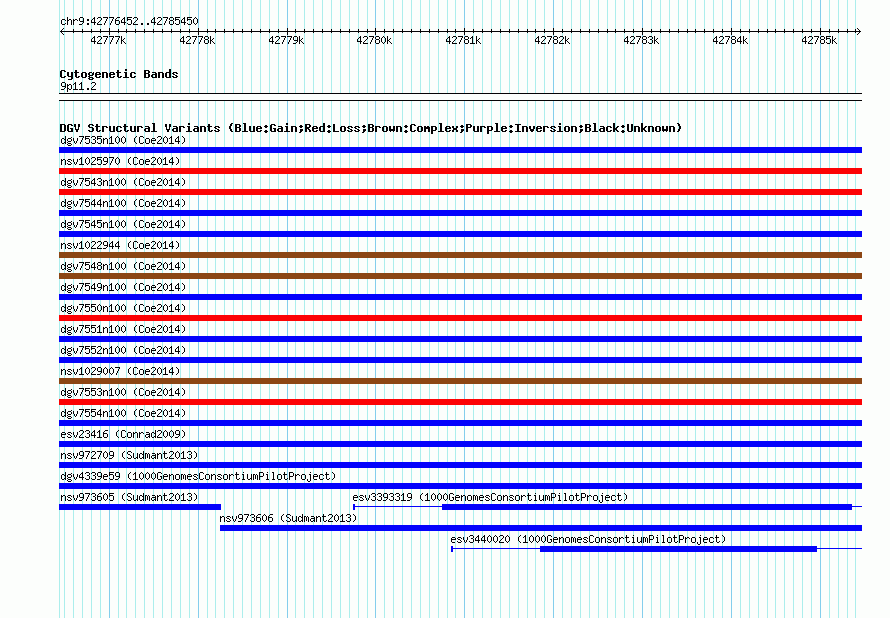This screenshot has height=618, width=890.
Task: Click the Cytogenetic Bands track title
Action: (x=119, y=74)
